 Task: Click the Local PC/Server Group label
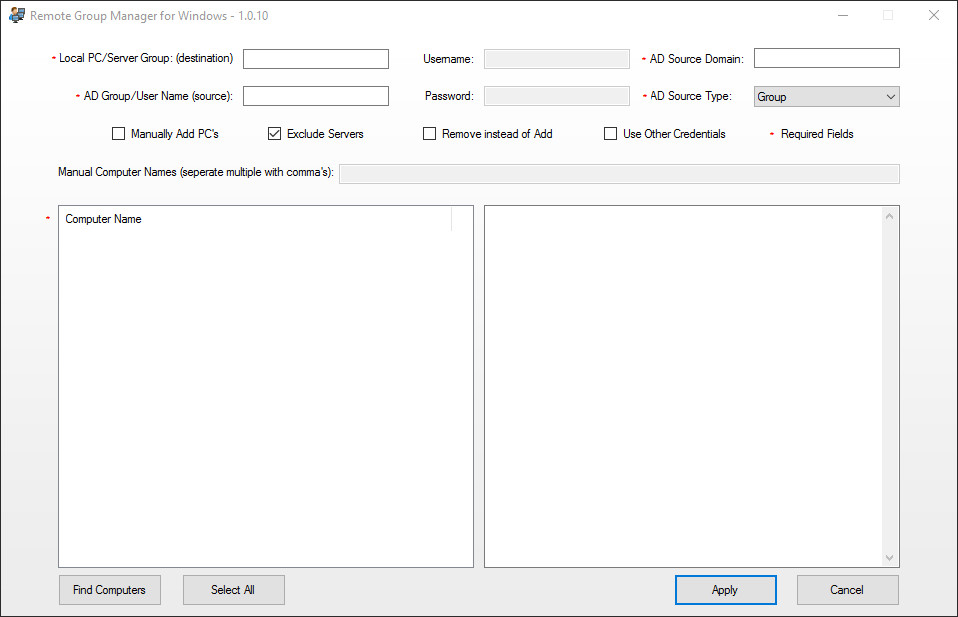(x=146, y=58)
